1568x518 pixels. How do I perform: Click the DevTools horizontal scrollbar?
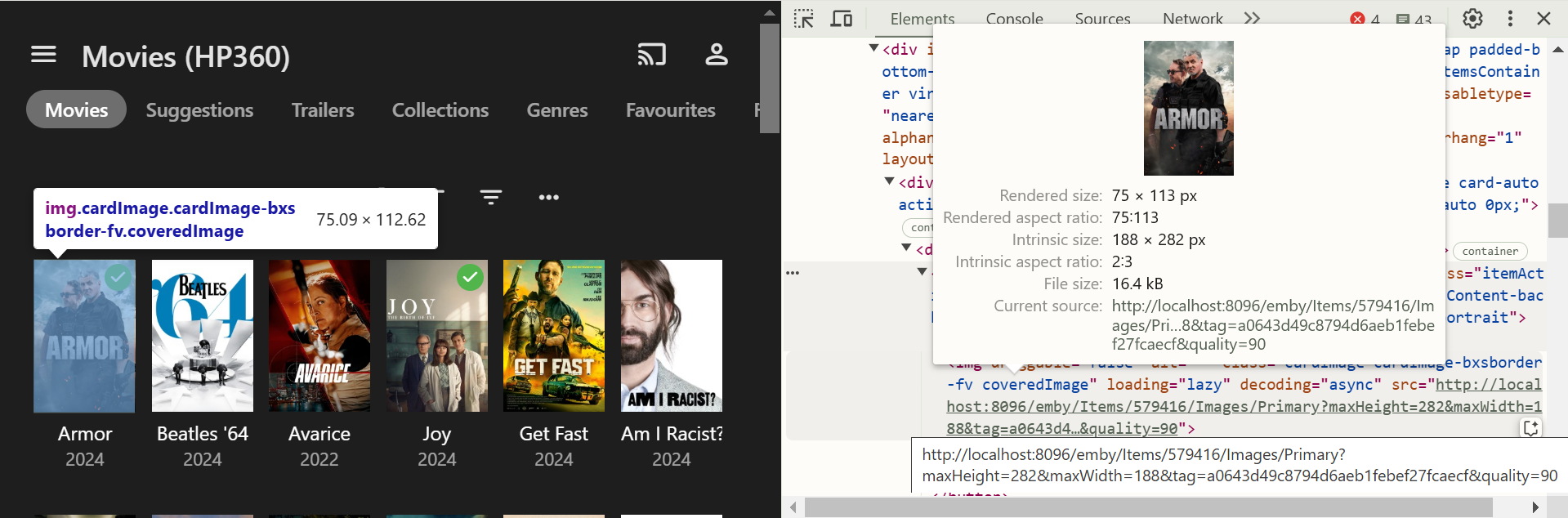click(1149, 507)
